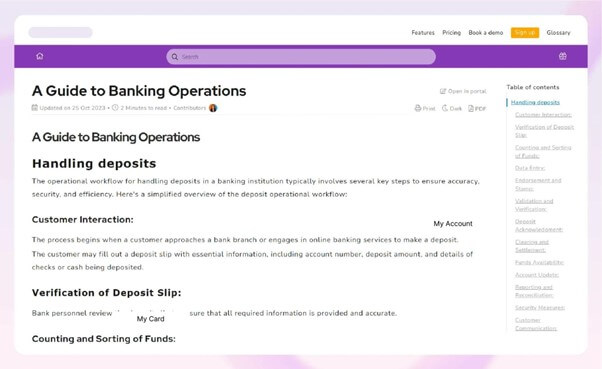Click the Contributors label
The width and height of the screenshot is (602, 369).
pos(190,108)
